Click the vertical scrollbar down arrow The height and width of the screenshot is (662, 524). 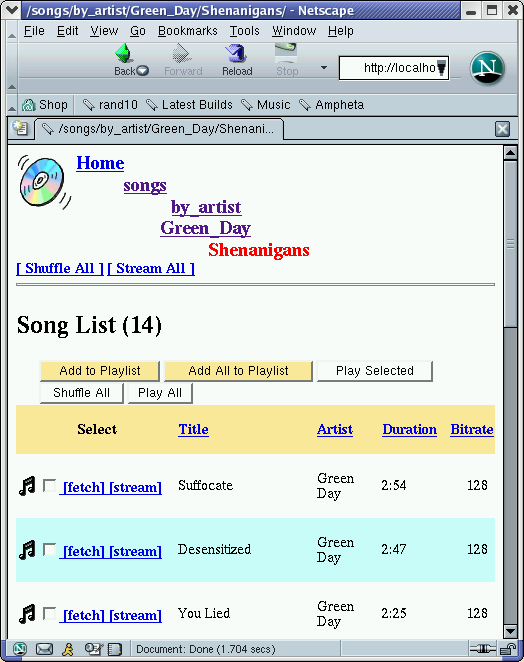(x=510, y=632)
